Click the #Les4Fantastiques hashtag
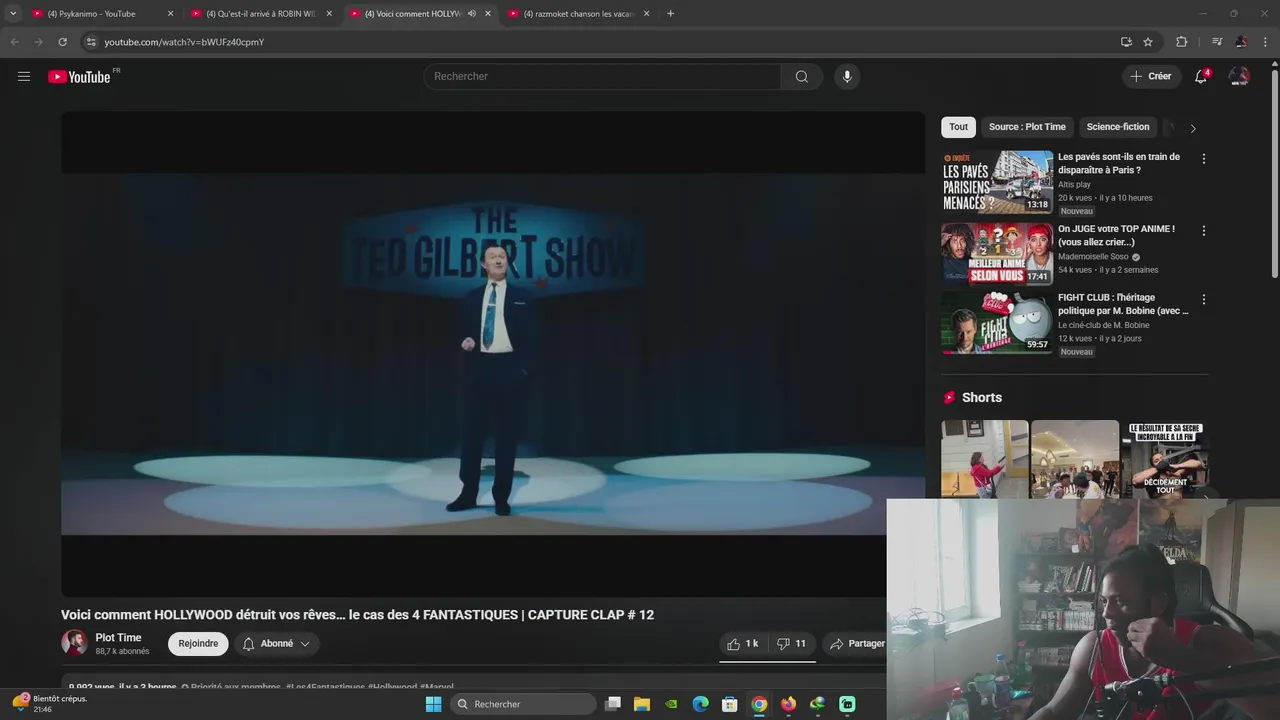Image resolution: width=1280 pixels, height=720 pixels. click(325, 687)
